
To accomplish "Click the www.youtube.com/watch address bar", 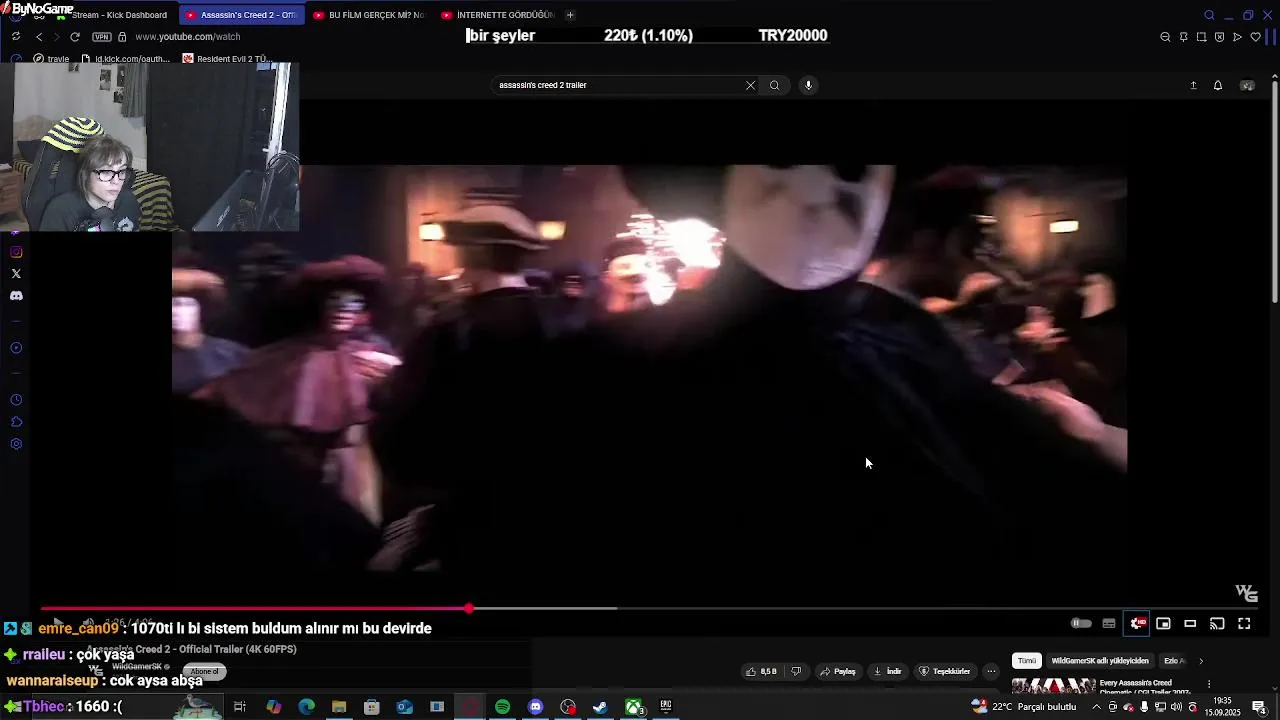I will tap(188, 37).
